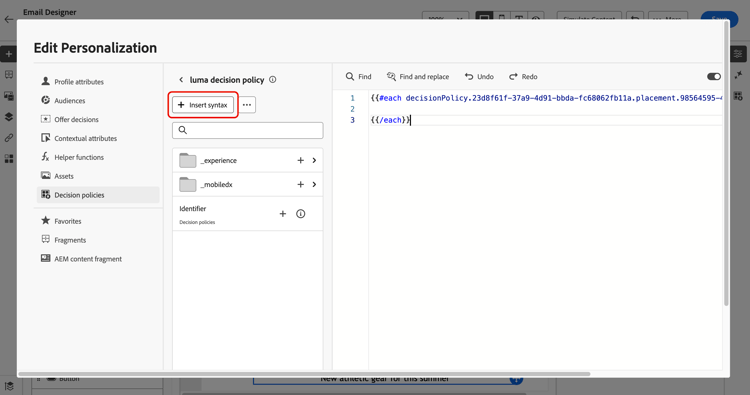Open Find and replace

coord(418,77)
